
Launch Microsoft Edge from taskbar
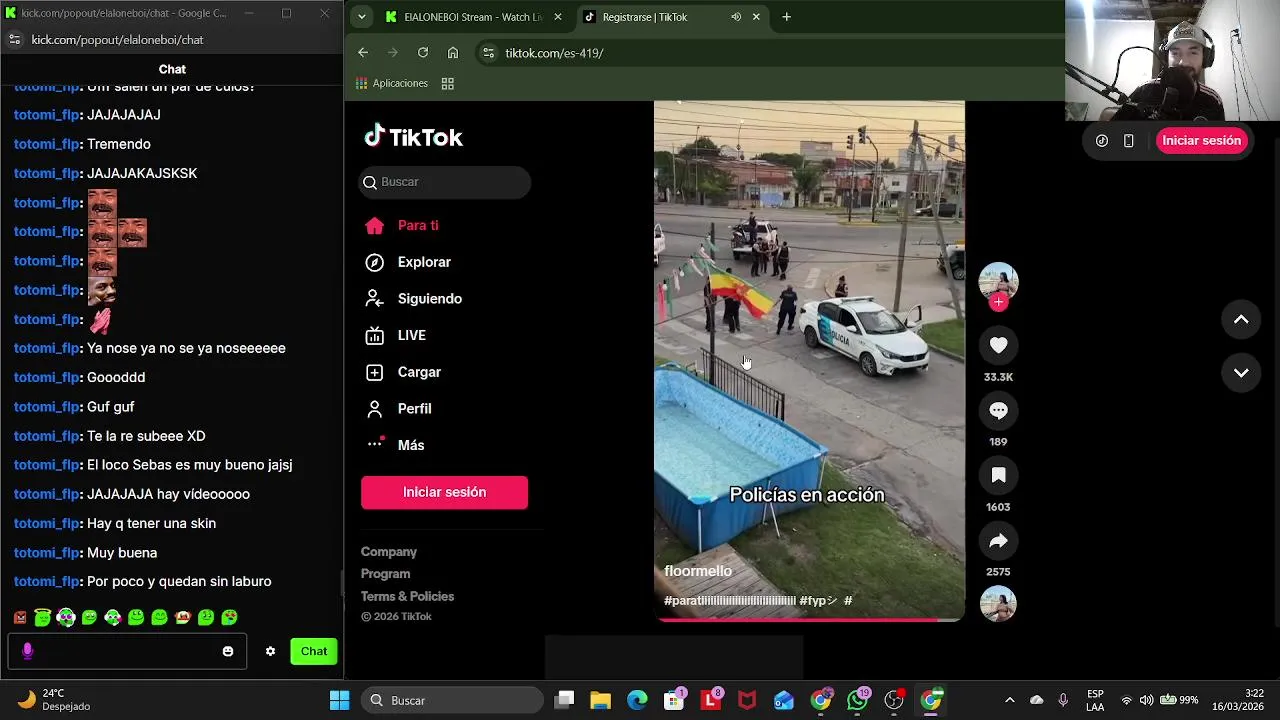click(x=637, y=700)
